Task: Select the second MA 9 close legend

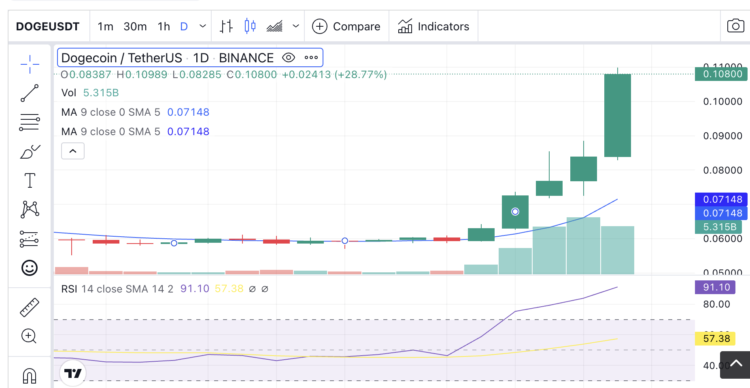Action: coord(135,131)
